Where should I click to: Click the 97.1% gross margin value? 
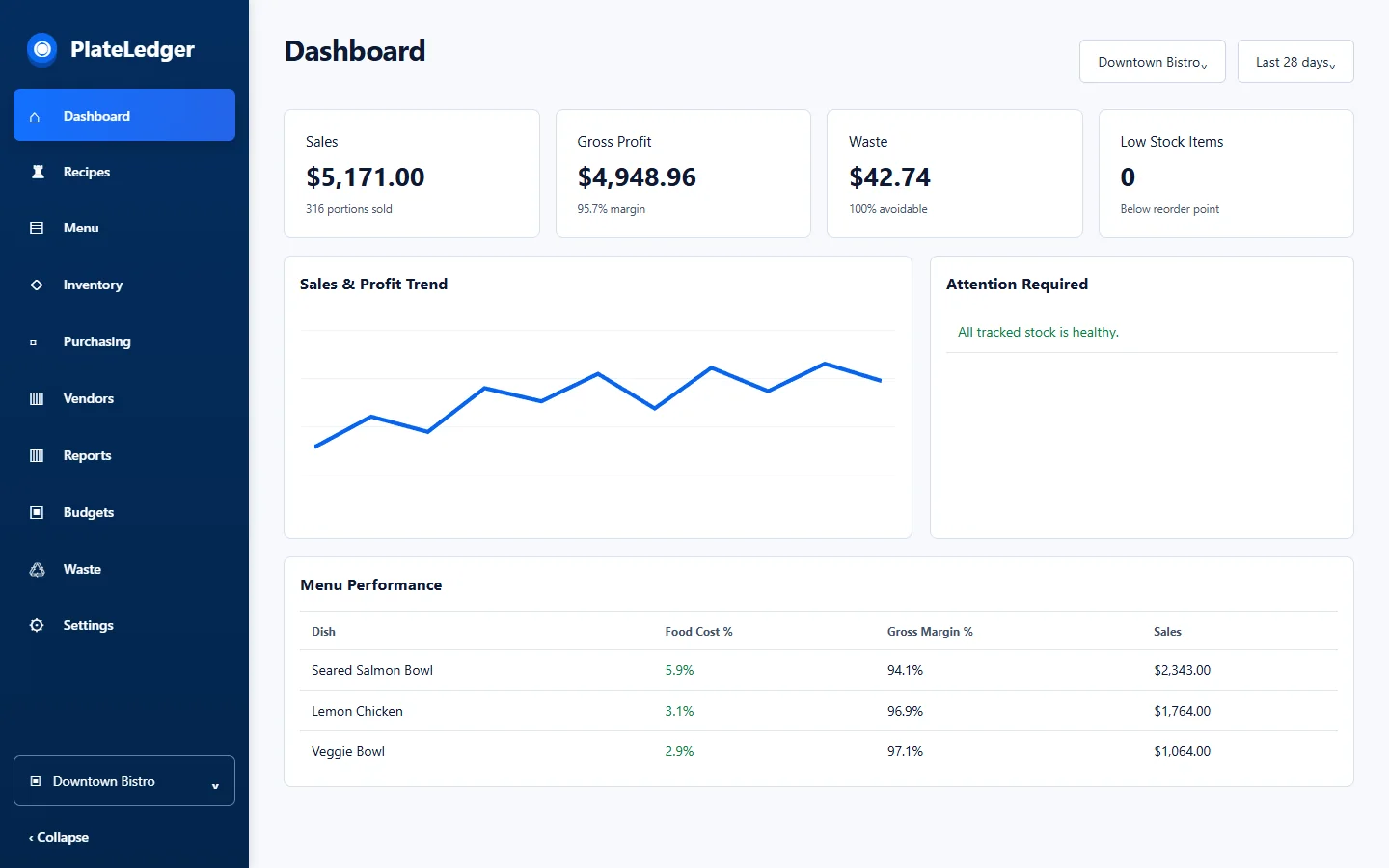point(905,751)
